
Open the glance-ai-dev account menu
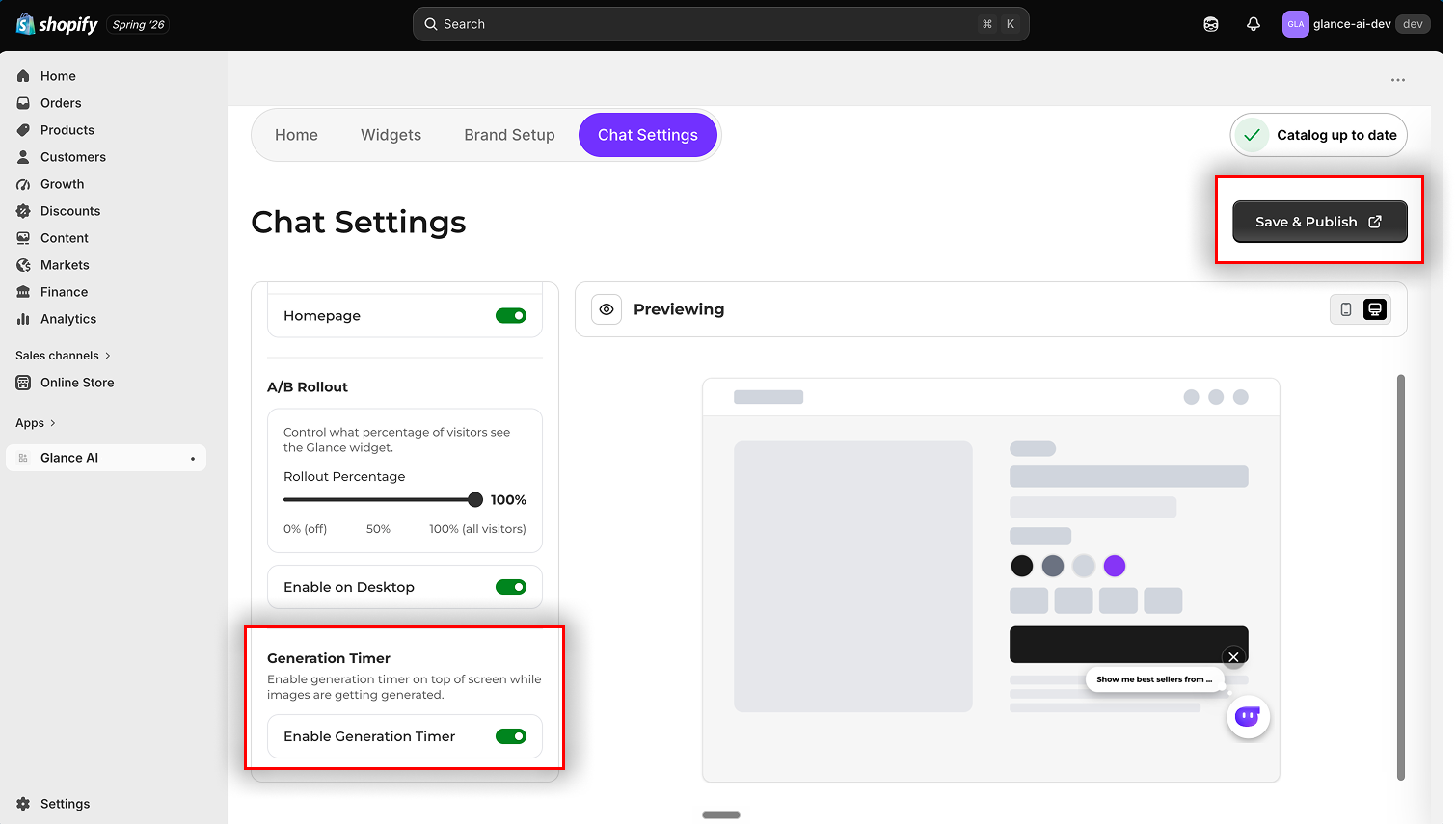(1356, 24)
